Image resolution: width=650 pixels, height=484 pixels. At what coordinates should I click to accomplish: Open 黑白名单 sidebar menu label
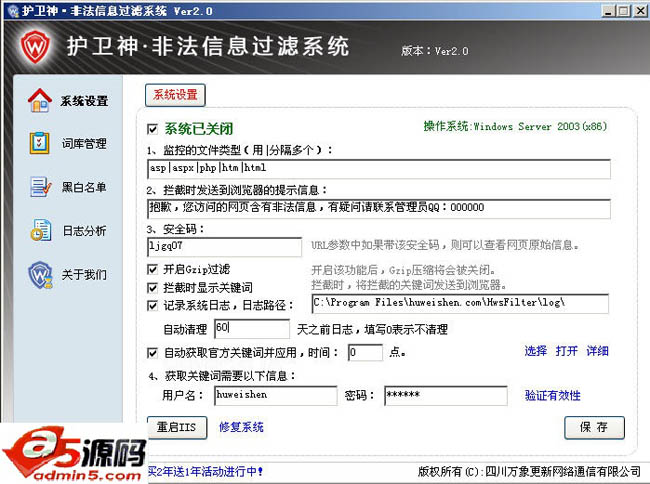click(x=84, y=187)
